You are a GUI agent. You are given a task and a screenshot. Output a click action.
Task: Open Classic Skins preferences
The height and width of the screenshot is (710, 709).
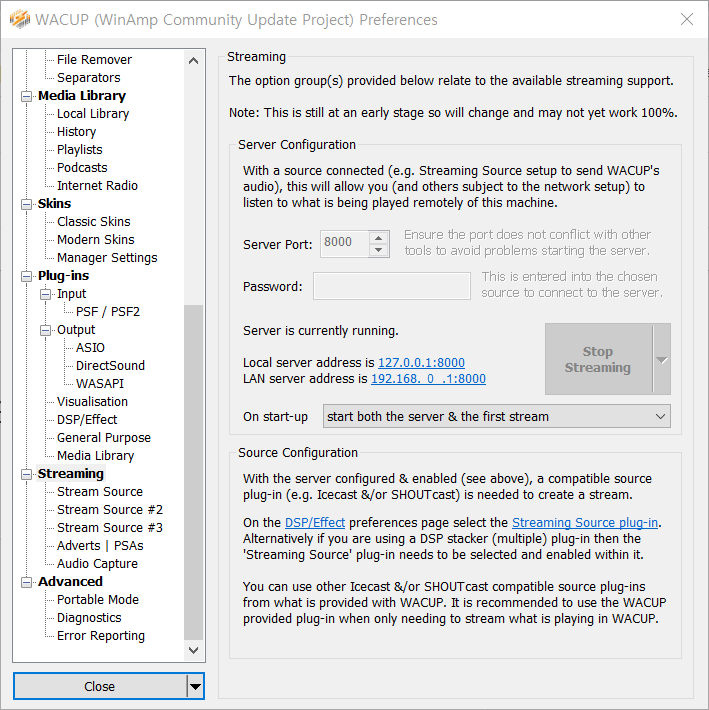tap(94, 222)
